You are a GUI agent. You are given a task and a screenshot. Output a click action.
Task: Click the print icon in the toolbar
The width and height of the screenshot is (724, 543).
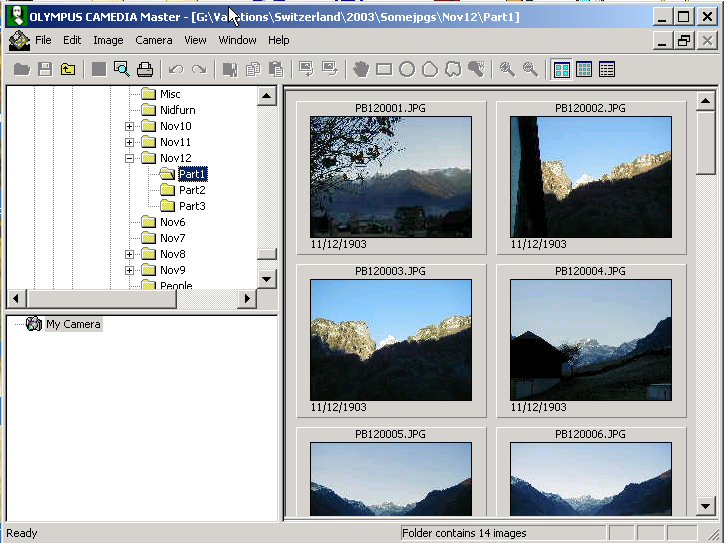[x=145, y=69]
